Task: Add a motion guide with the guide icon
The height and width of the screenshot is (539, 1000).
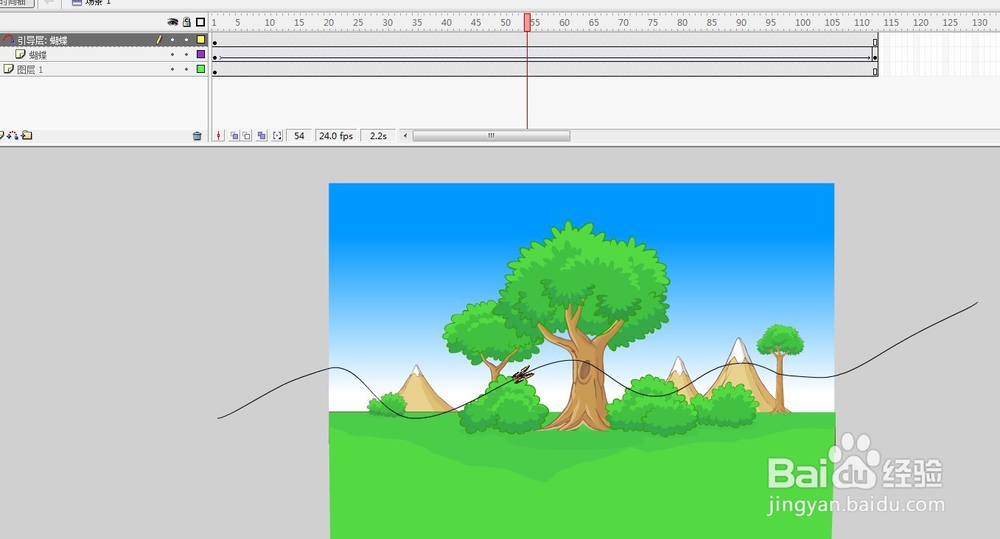Action: pos(13,135)
